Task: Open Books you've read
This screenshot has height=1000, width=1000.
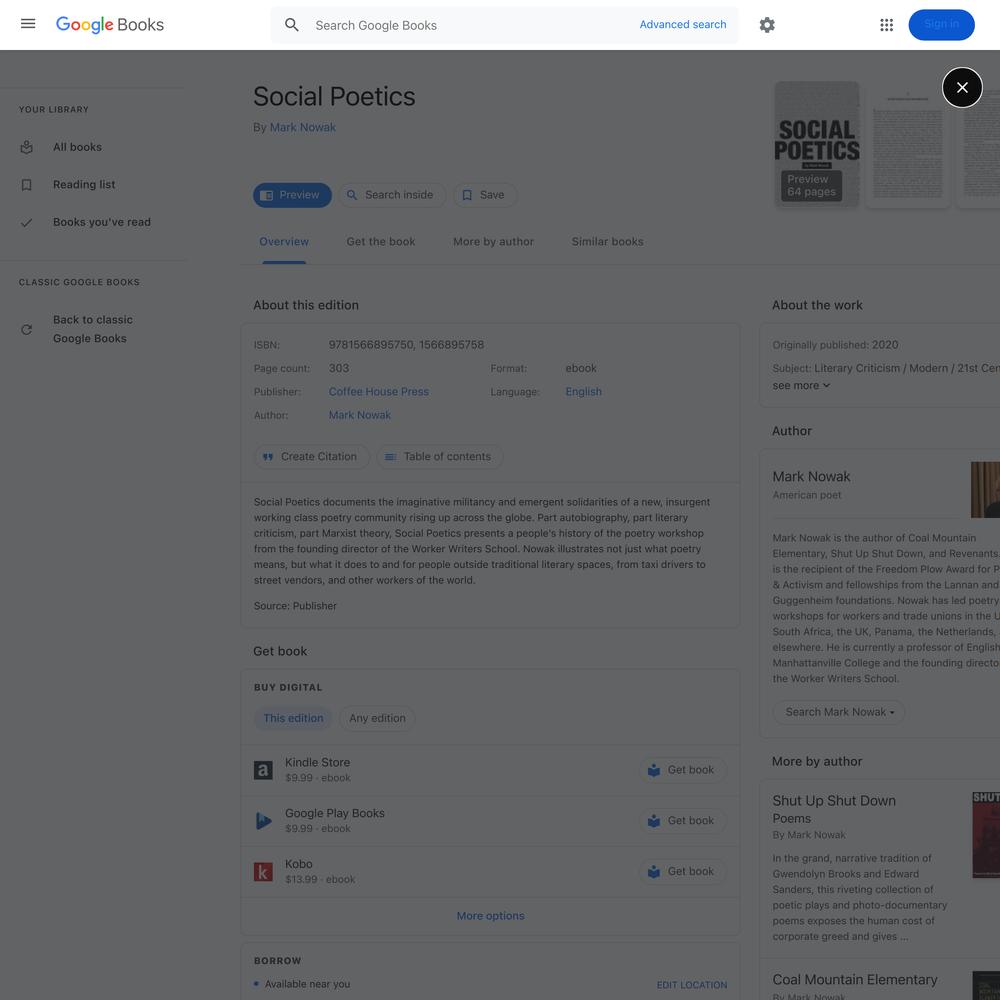Action: [x=101, y=223]
